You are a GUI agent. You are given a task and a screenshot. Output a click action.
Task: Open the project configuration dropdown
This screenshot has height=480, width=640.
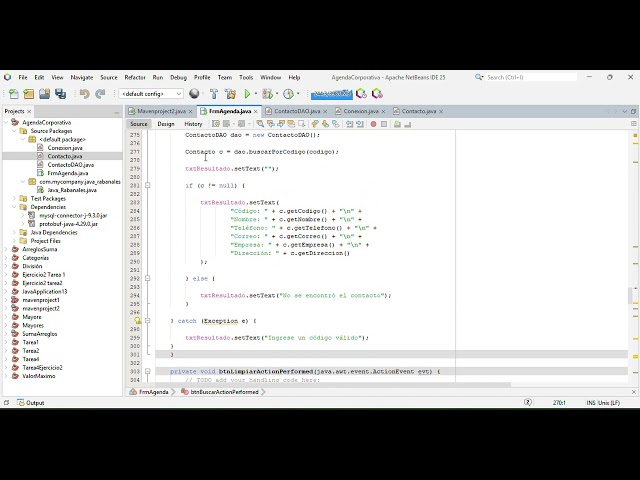(151, 94)
